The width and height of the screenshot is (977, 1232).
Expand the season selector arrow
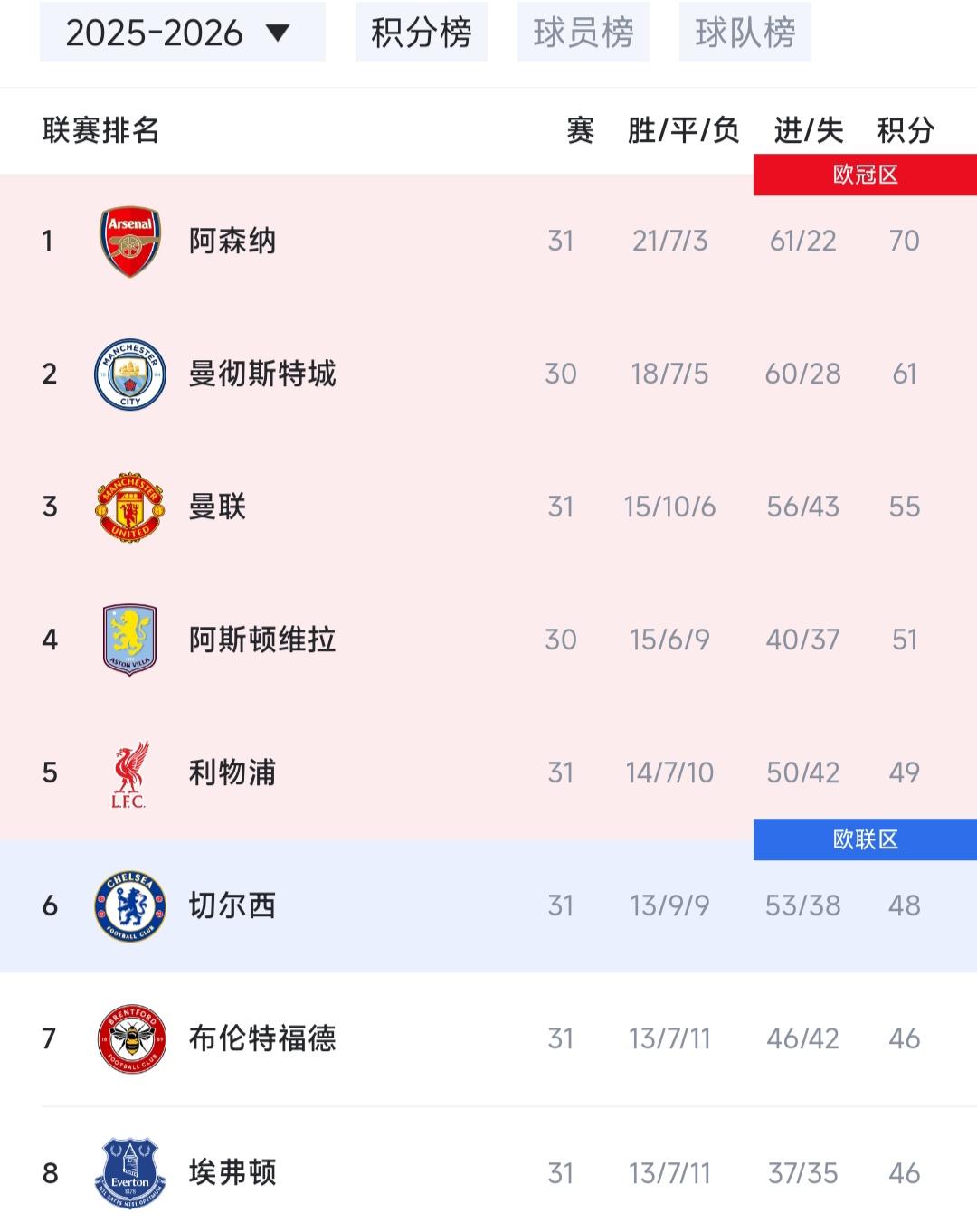tap(278, 33)
